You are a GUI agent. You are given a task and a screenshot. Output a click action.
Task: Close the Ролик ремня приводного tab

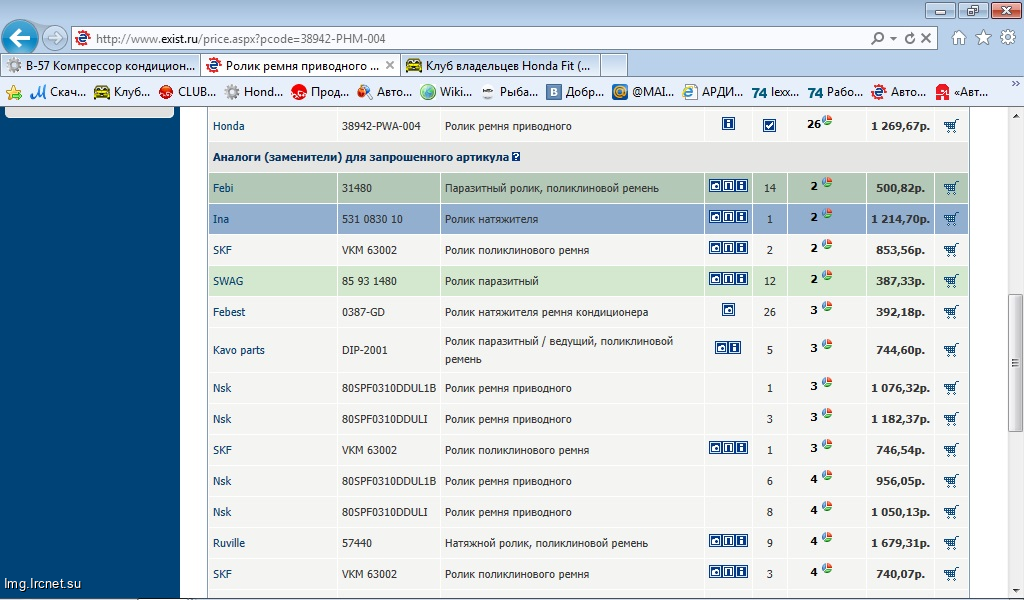coord(390,65)
